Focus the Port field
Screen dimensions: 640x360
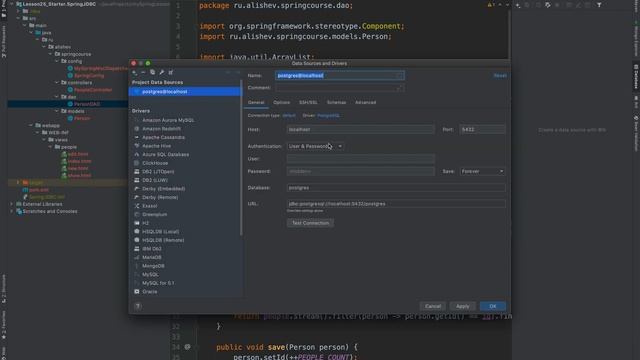482,129
